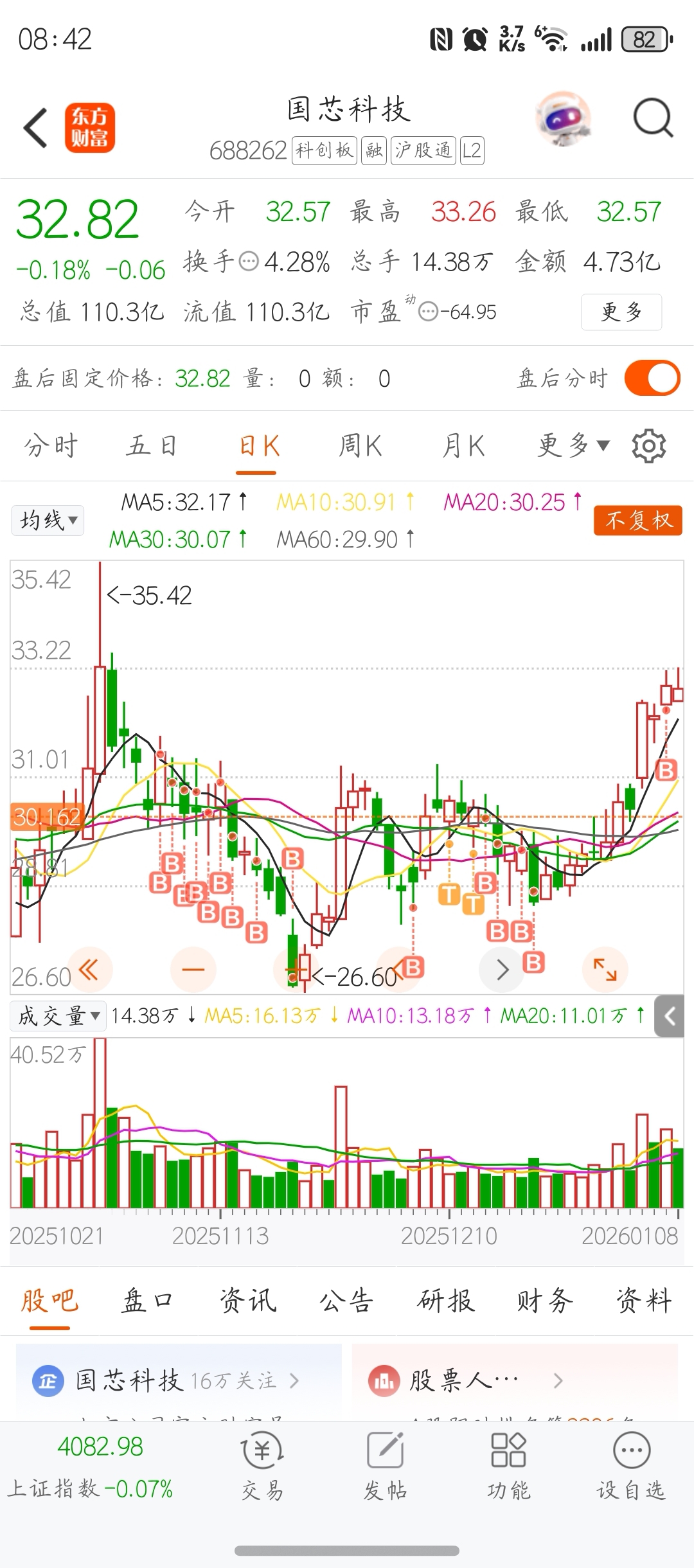Open the 东方财富 logo icon

pos(89,128)
